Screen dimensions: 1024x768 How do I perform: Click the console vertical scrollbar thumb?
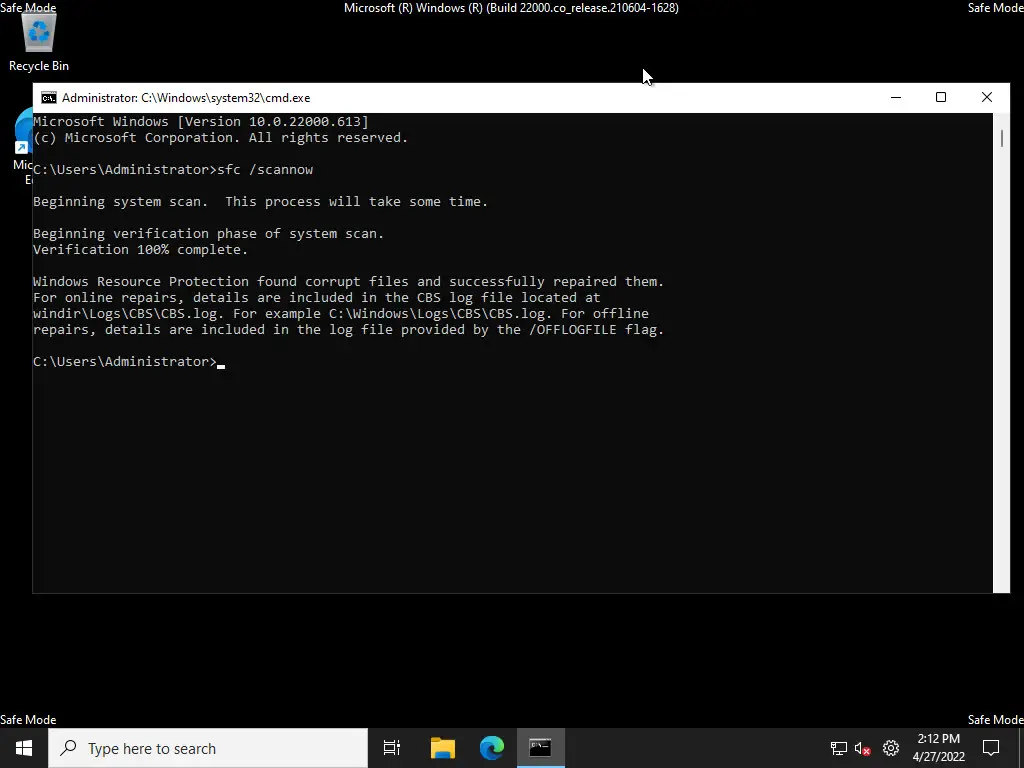point(1001,138)
